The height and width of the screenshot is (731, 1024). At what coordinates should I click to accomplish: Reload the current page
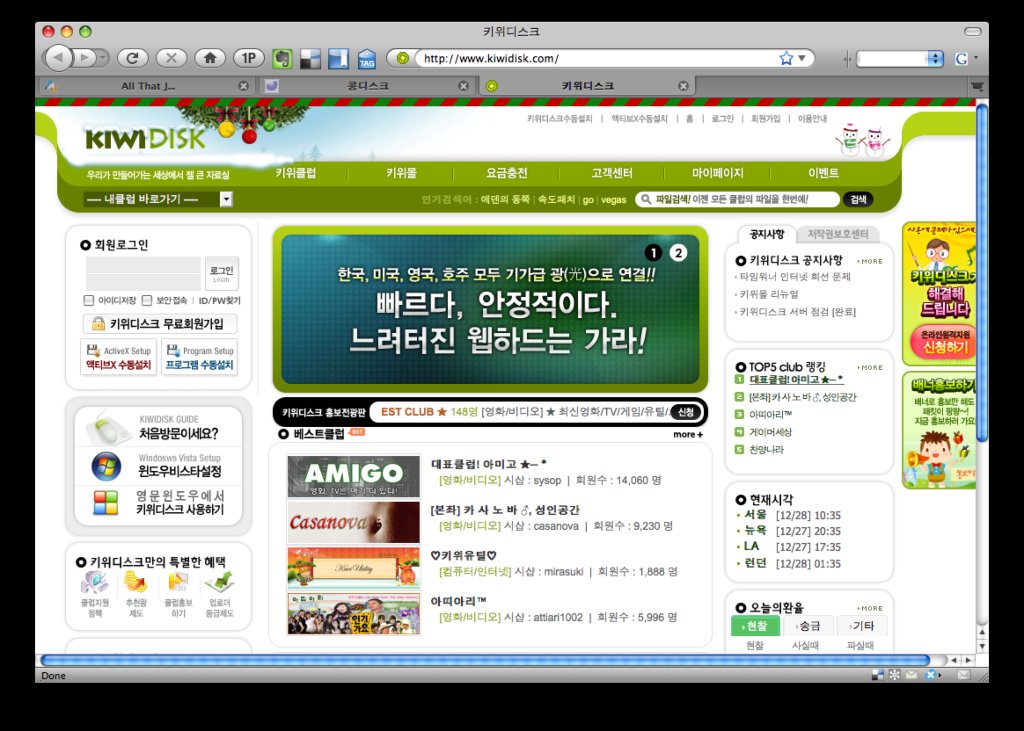(x=133, y=58)
